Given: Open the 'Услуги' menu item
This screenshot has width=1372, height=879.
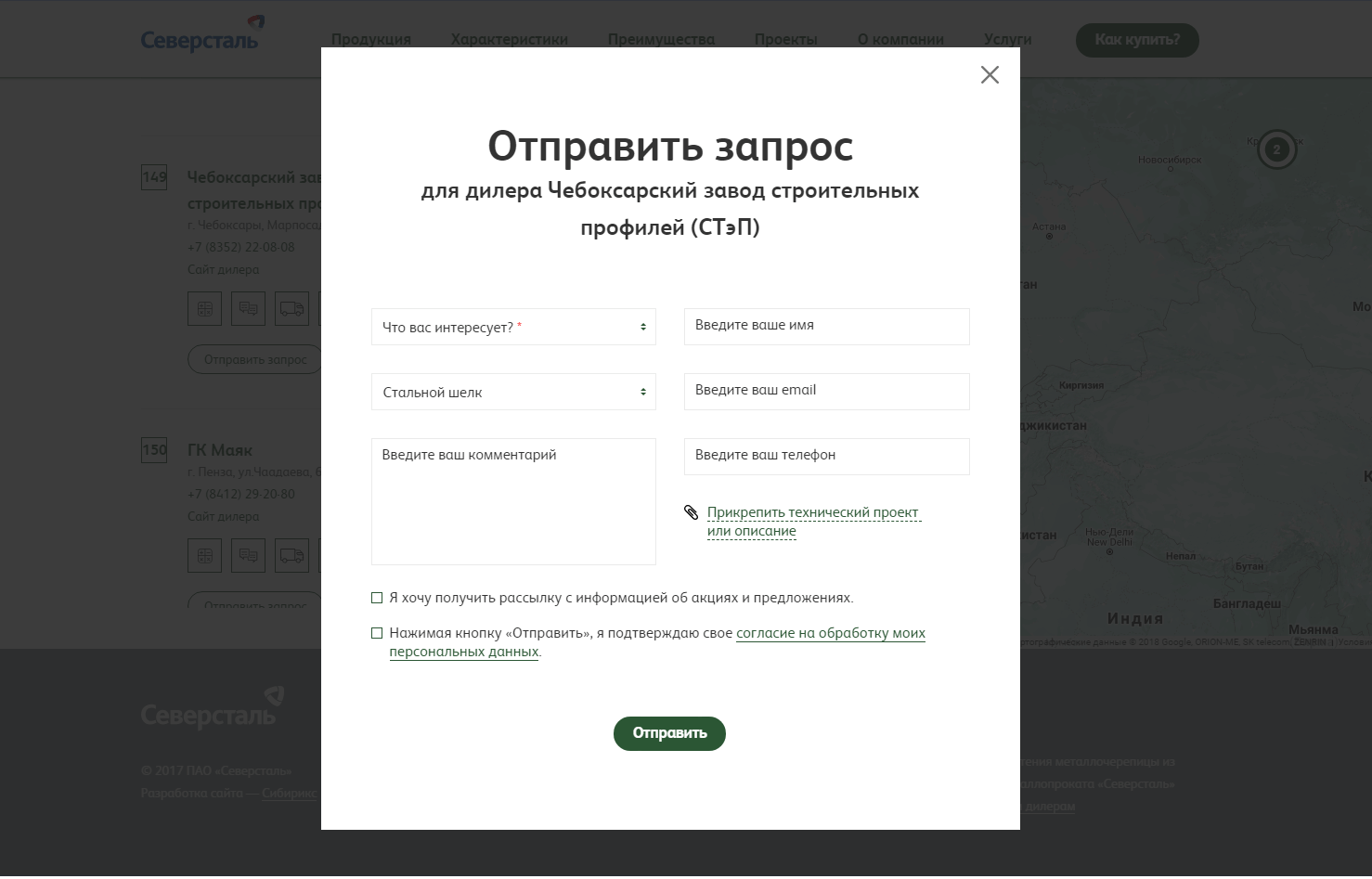Looking at the screenshot, I should [1008, 39].
